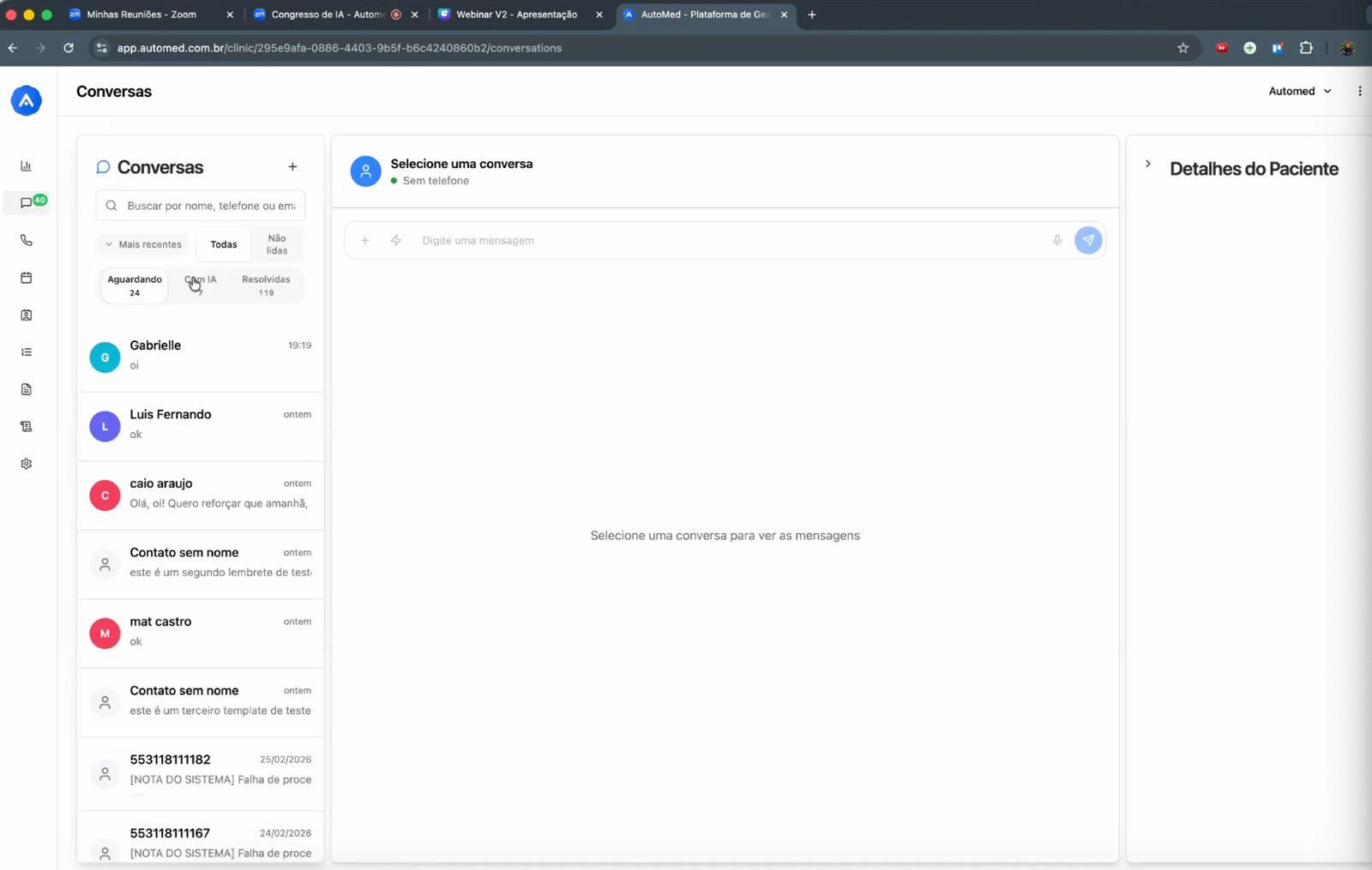
Task: Open the task list sidebar icon
Action: 26,352
